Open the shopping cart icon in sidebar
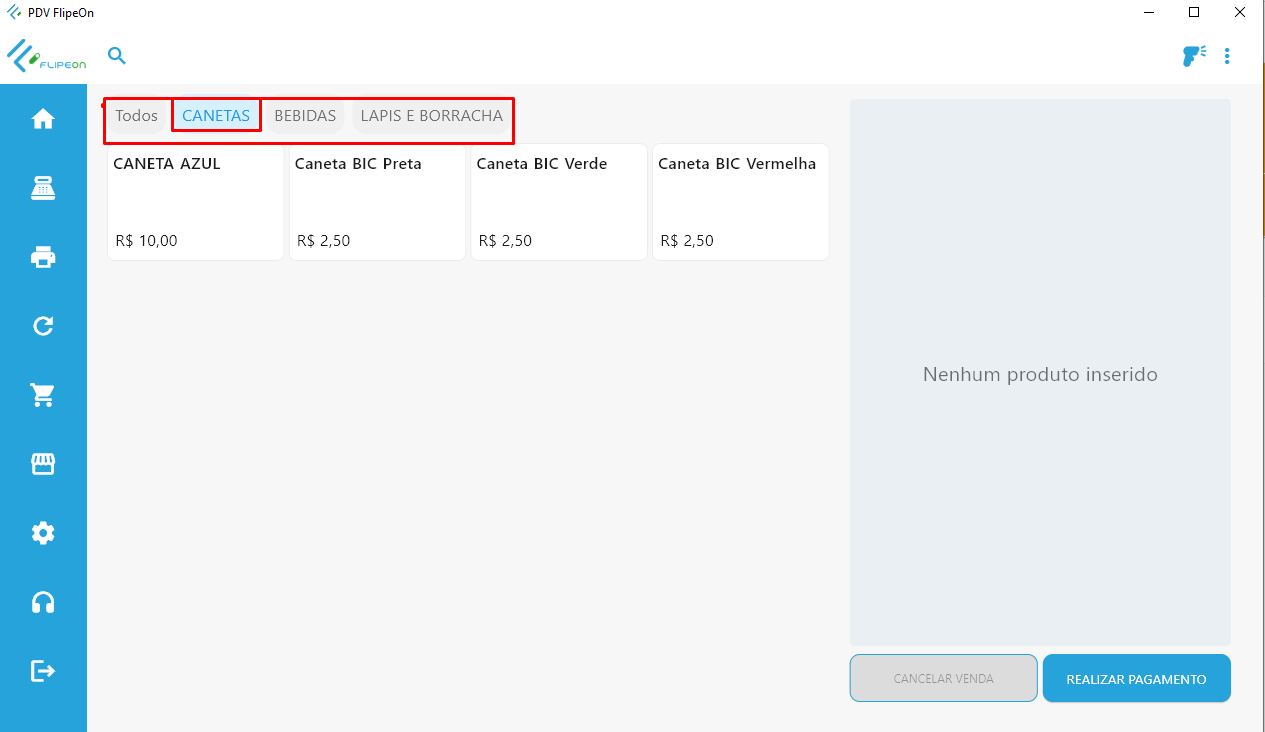Image resolution: width=1265 pixels, height=732 pixels. click(43, 396)
